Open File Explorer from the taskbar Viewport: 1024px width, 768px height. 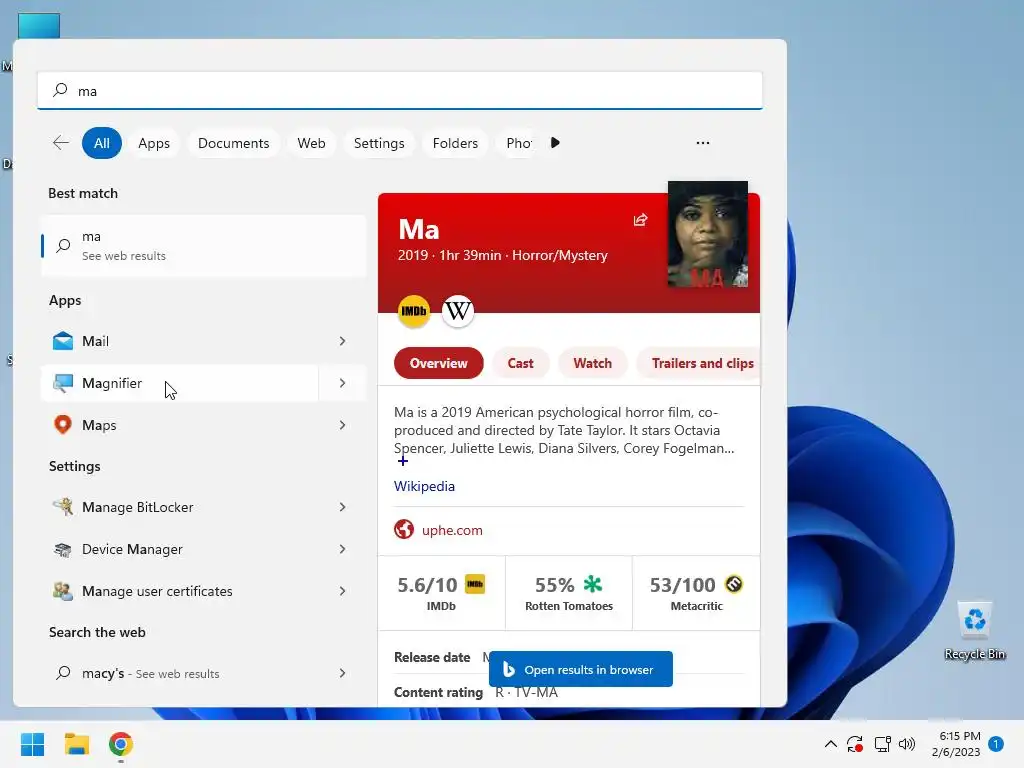(76, 744)
